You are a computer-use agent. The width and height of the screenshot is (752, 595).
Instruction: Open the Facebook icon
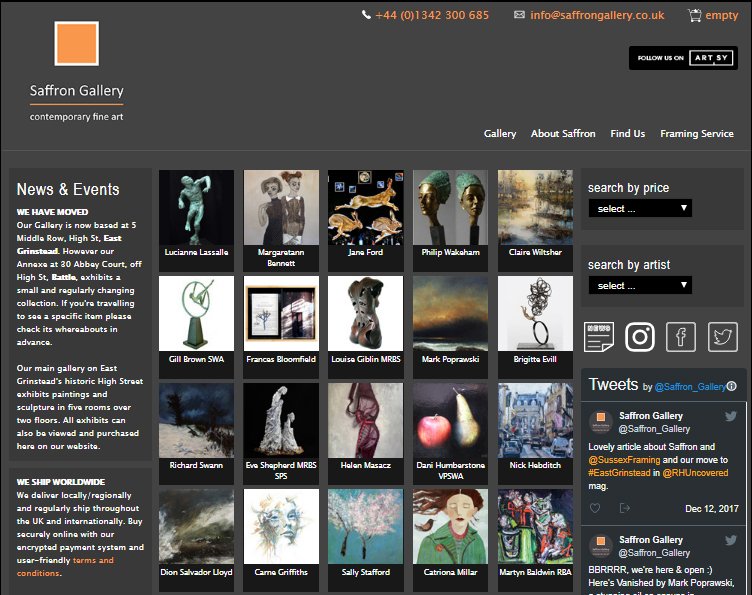click(x=681, y=337)
